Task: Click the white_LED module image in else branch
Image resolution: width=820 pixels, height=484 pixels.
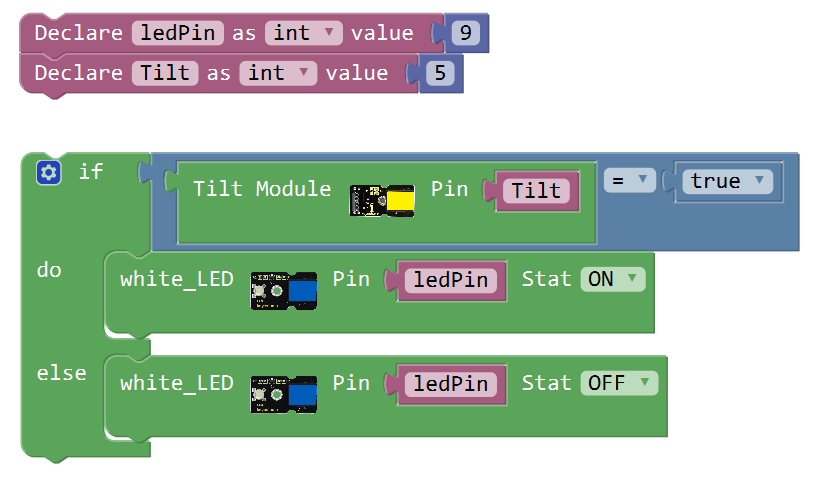Action: pos(283,395)
